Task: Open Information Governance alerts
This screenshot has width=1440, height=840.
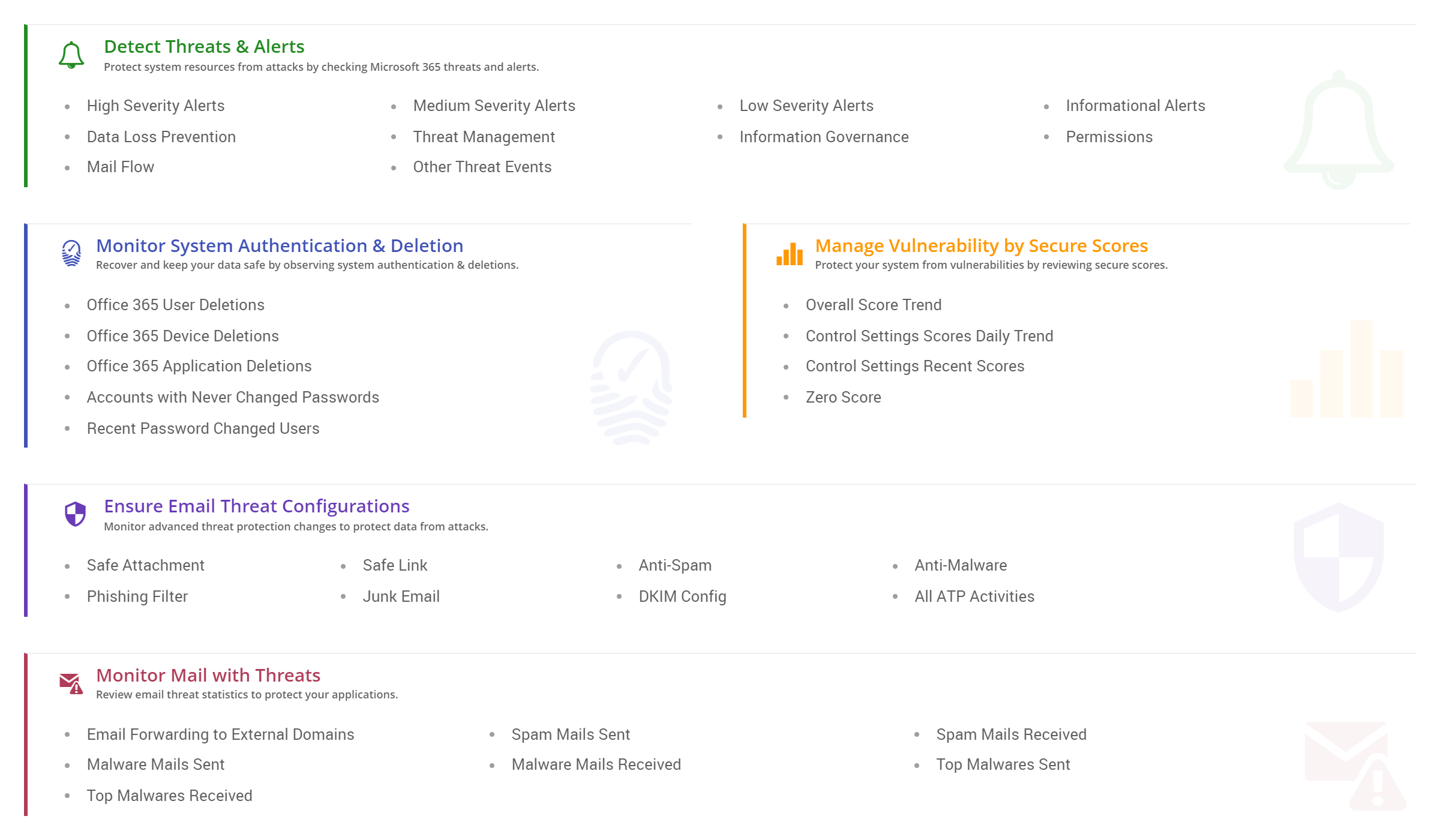Action: tap(824, 137)
